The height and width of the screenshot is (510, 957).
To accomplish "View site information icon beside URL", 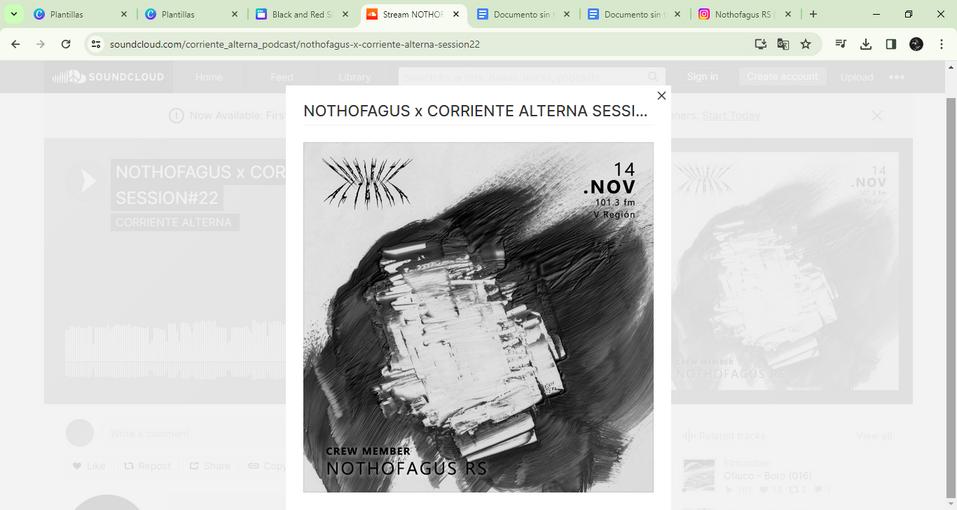I will tap(96, 44).
